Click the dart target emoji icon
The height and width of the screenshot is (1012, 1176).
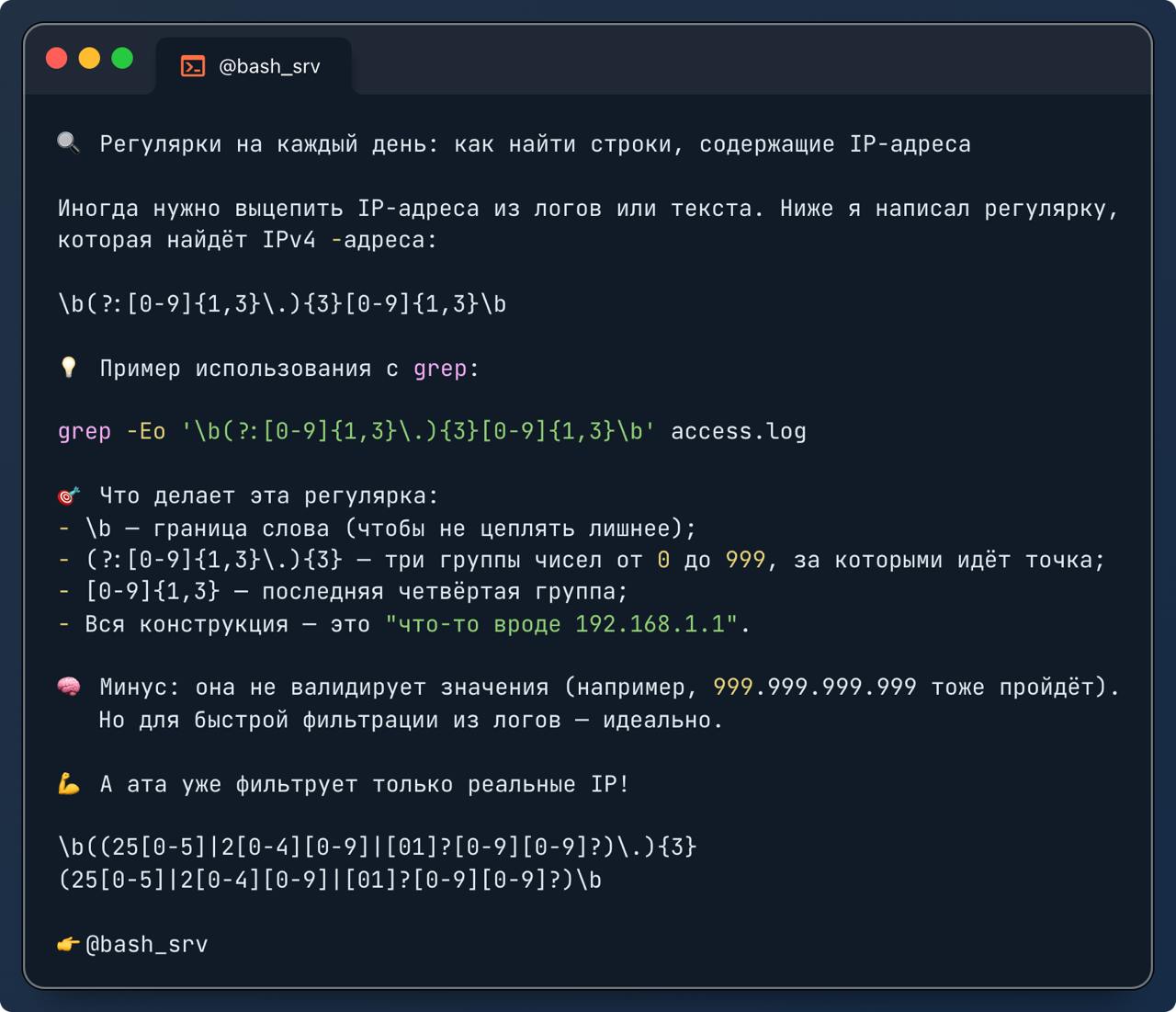(69, 495)
